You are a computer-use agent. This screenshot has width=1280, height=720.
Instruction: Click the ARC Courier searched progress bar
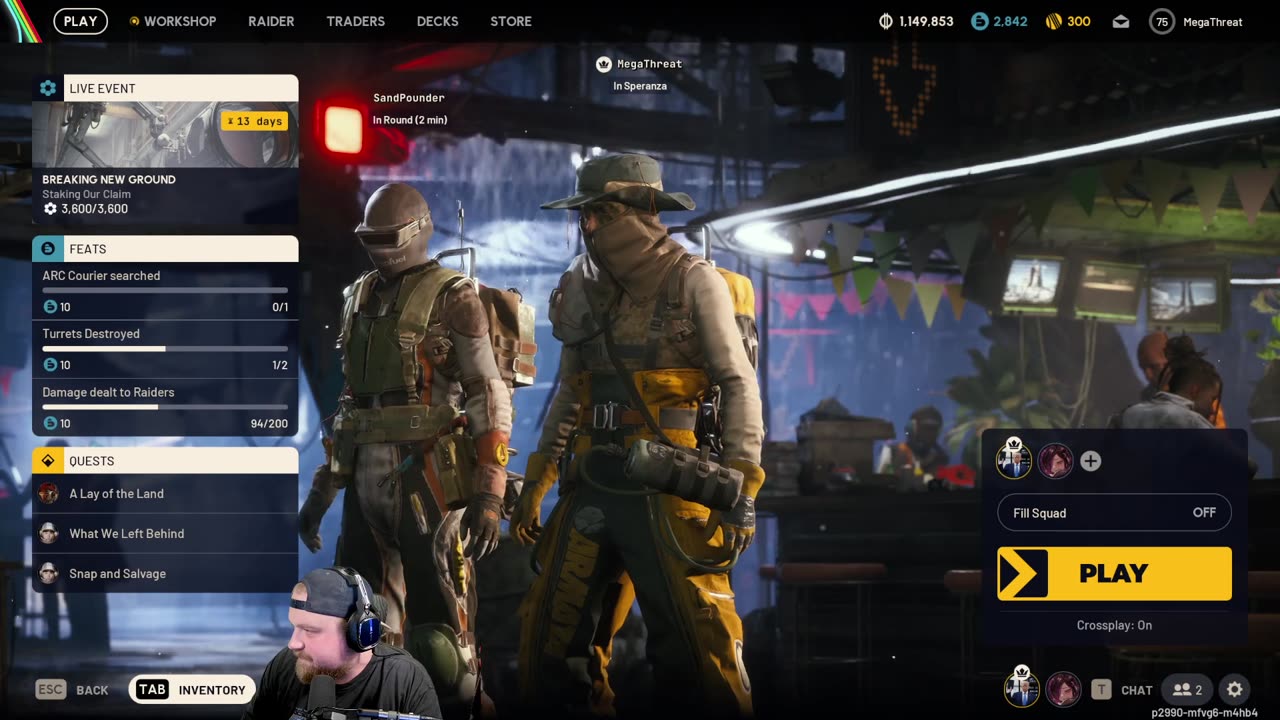tap(165, 290)
